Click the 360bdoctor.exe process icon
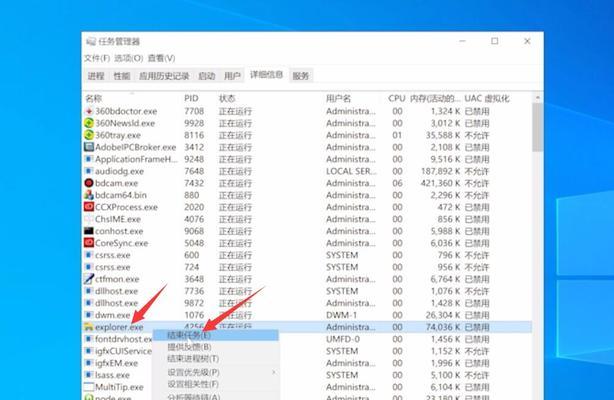The width and height of the screenshot is (614, 400). (89, 111)
